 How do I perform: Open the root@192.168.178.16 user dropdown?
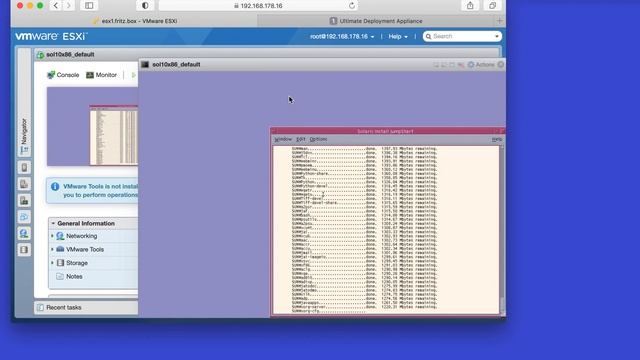pyautogui.click(x=342, y=37)
